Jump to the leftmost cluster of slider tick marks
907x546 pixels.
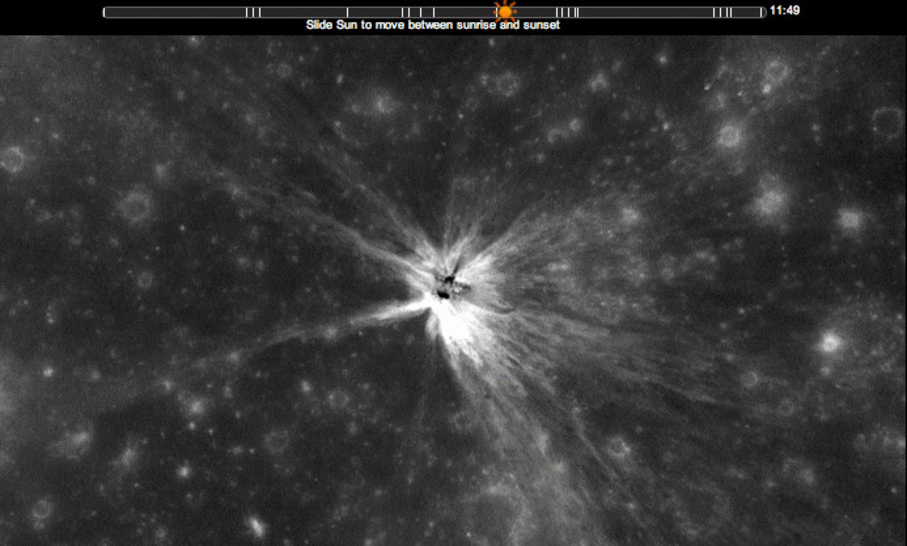pos(253,12)
